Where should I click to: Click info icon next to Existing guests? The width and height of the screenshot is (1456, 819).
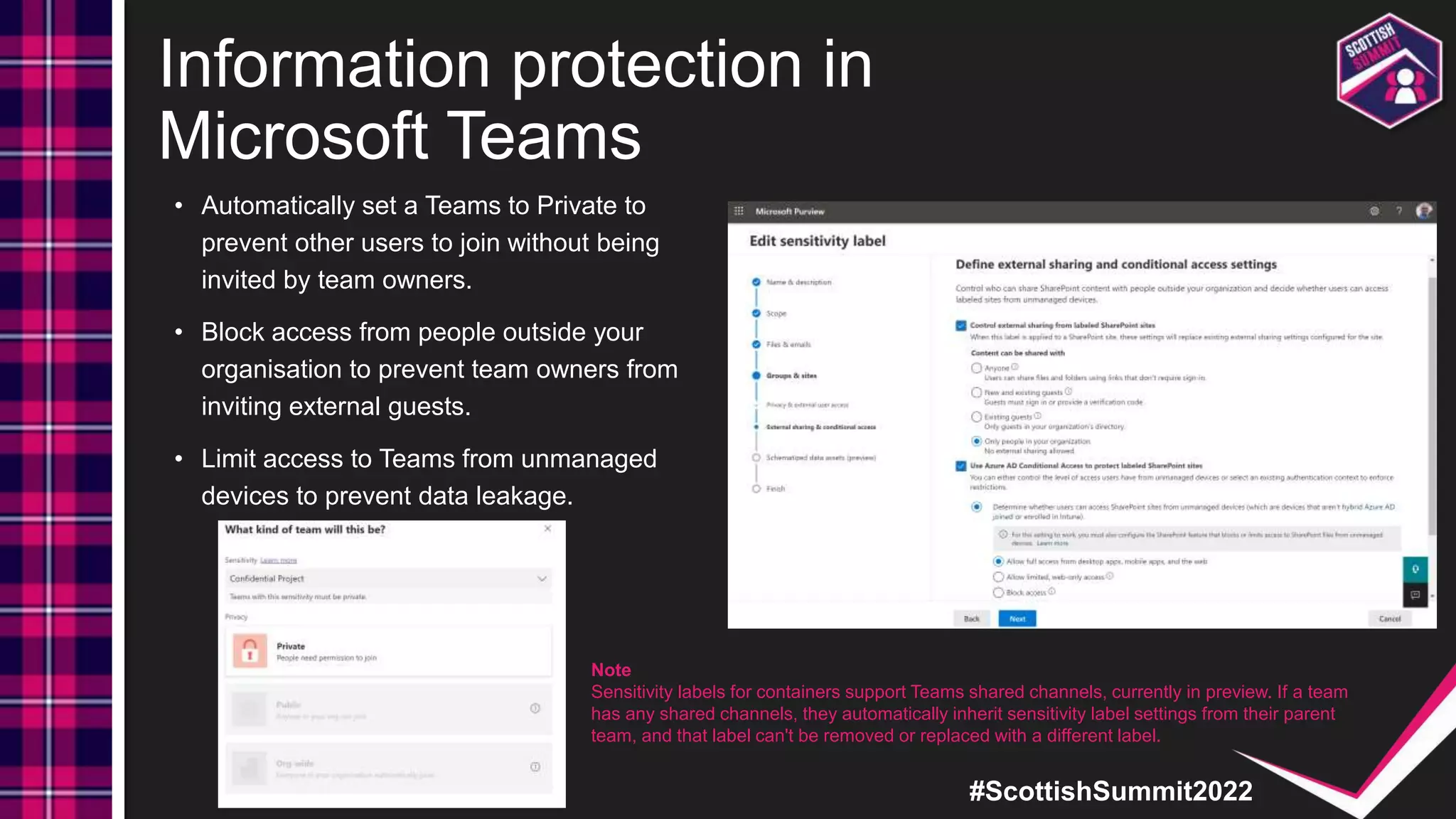(x=1037, y=416)
